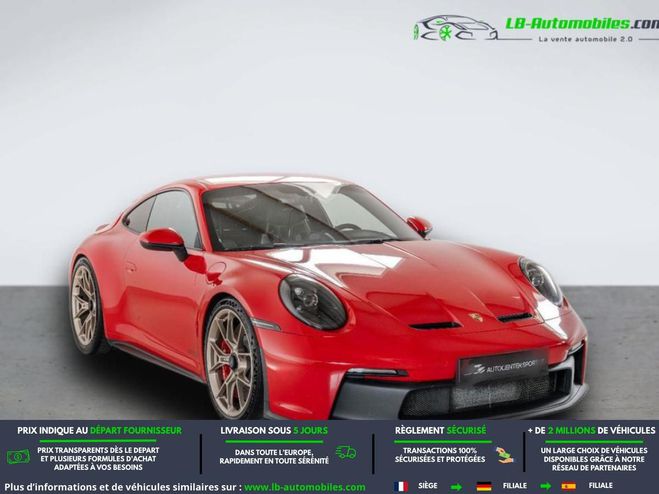Click the LB-Automobiles.com logo text
Screen dimensions: 659x494
[582, 24]
